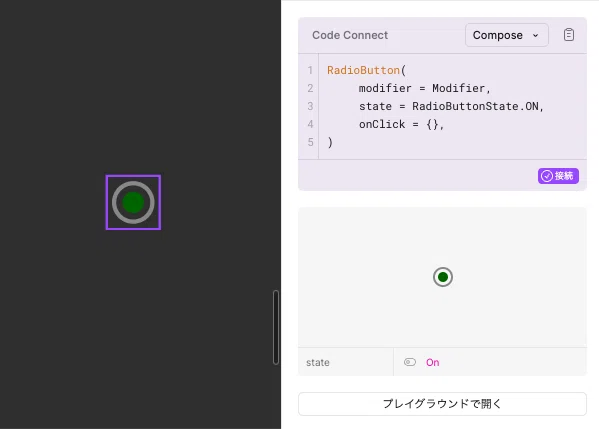This screenshot has height=429, width=599.
Task: Click the purple 接続 connected badge
Action: point(558,176)
